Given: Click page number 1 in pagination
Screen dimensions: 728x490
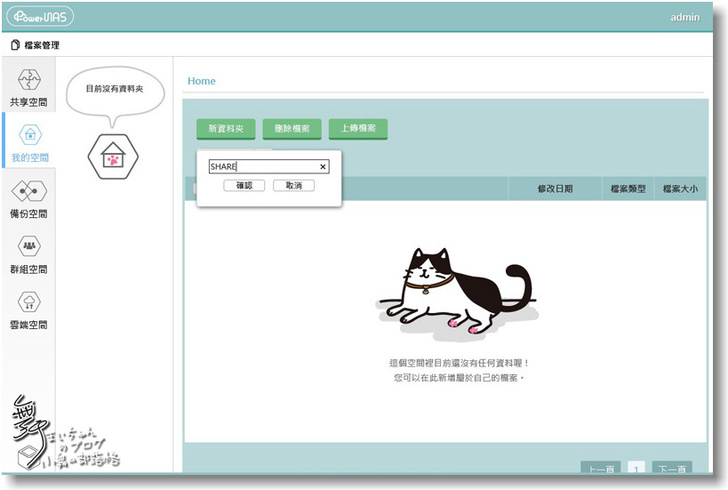Looking at the screenshot, I should click(x=637, y=468).
